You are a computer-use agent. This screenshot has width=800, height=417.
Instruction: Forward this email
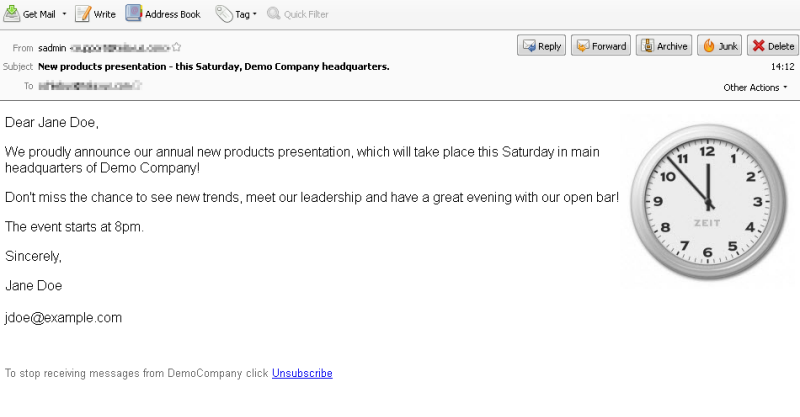[600, 46]
